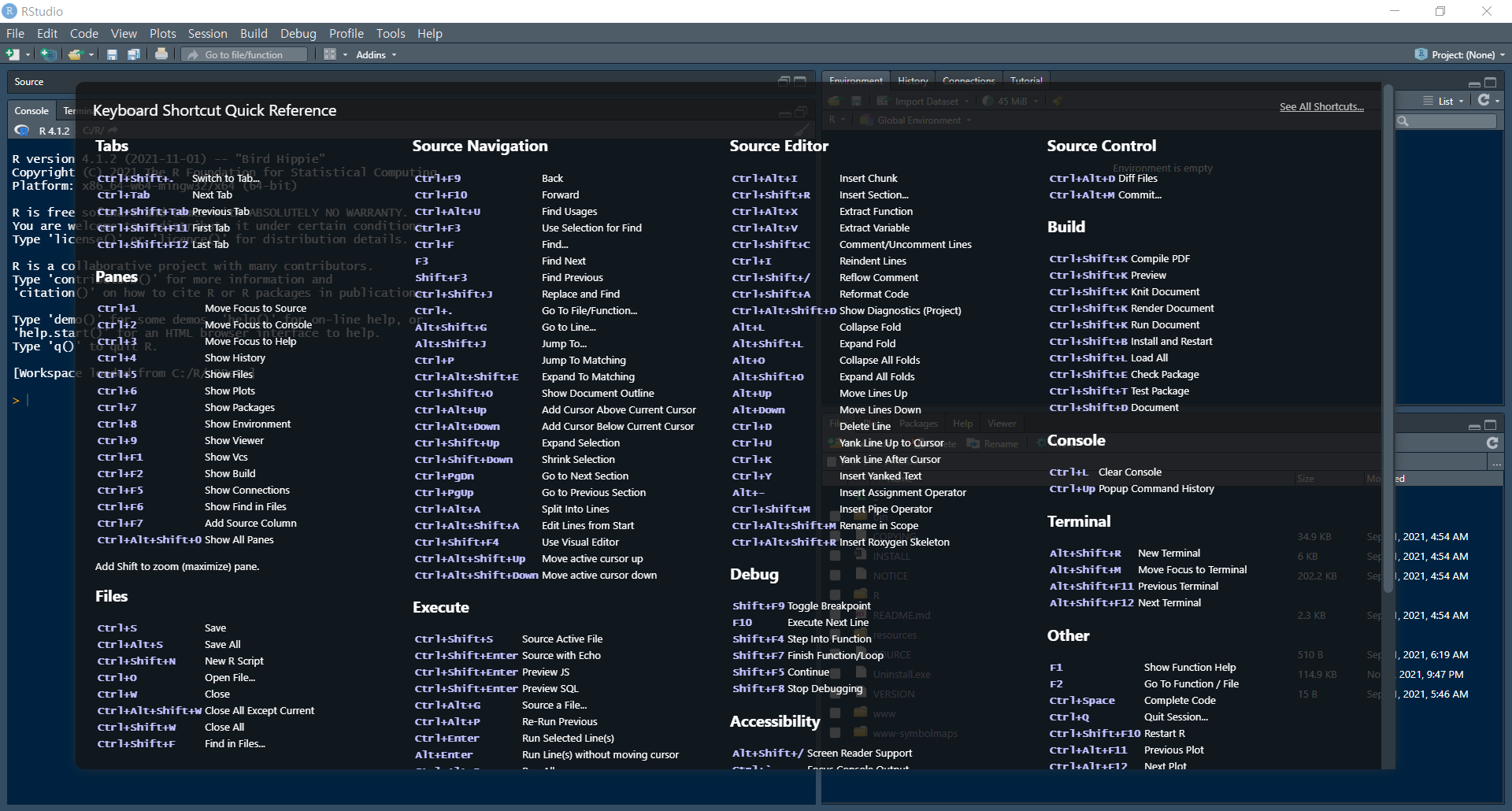Viewport: 1512px width, 811px height.
Task: Click the Source pane title
Action: click(x=29, y=82)
